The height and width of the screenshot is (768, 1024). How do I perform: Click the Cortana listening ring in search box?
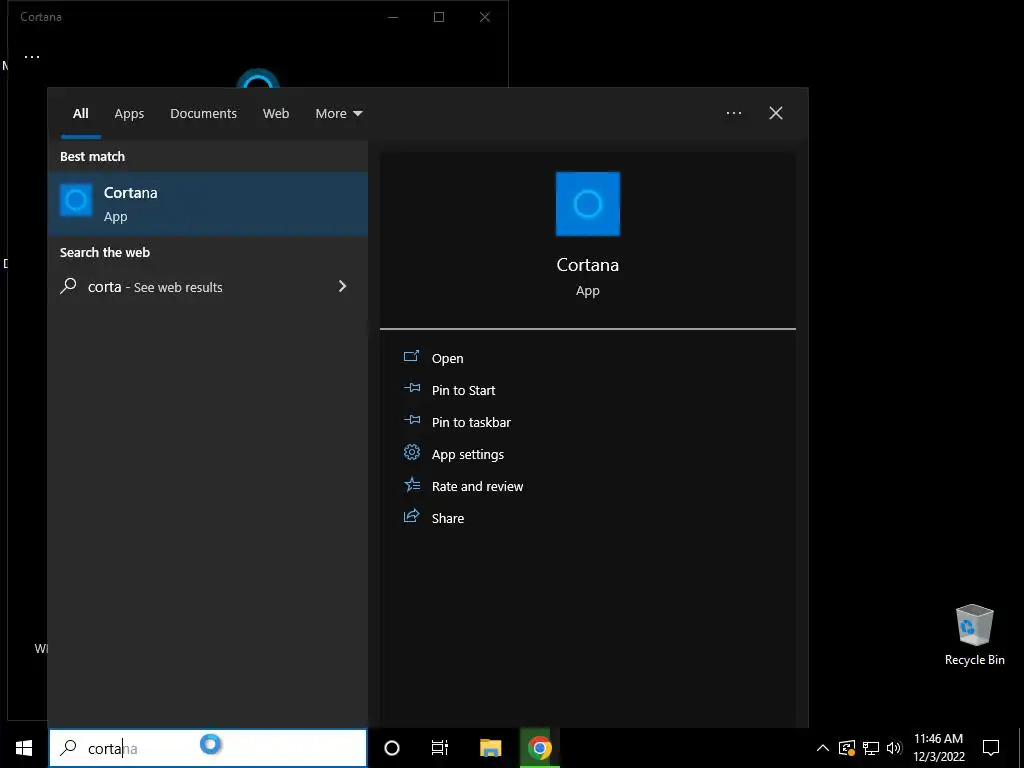(x=210, y=744)
